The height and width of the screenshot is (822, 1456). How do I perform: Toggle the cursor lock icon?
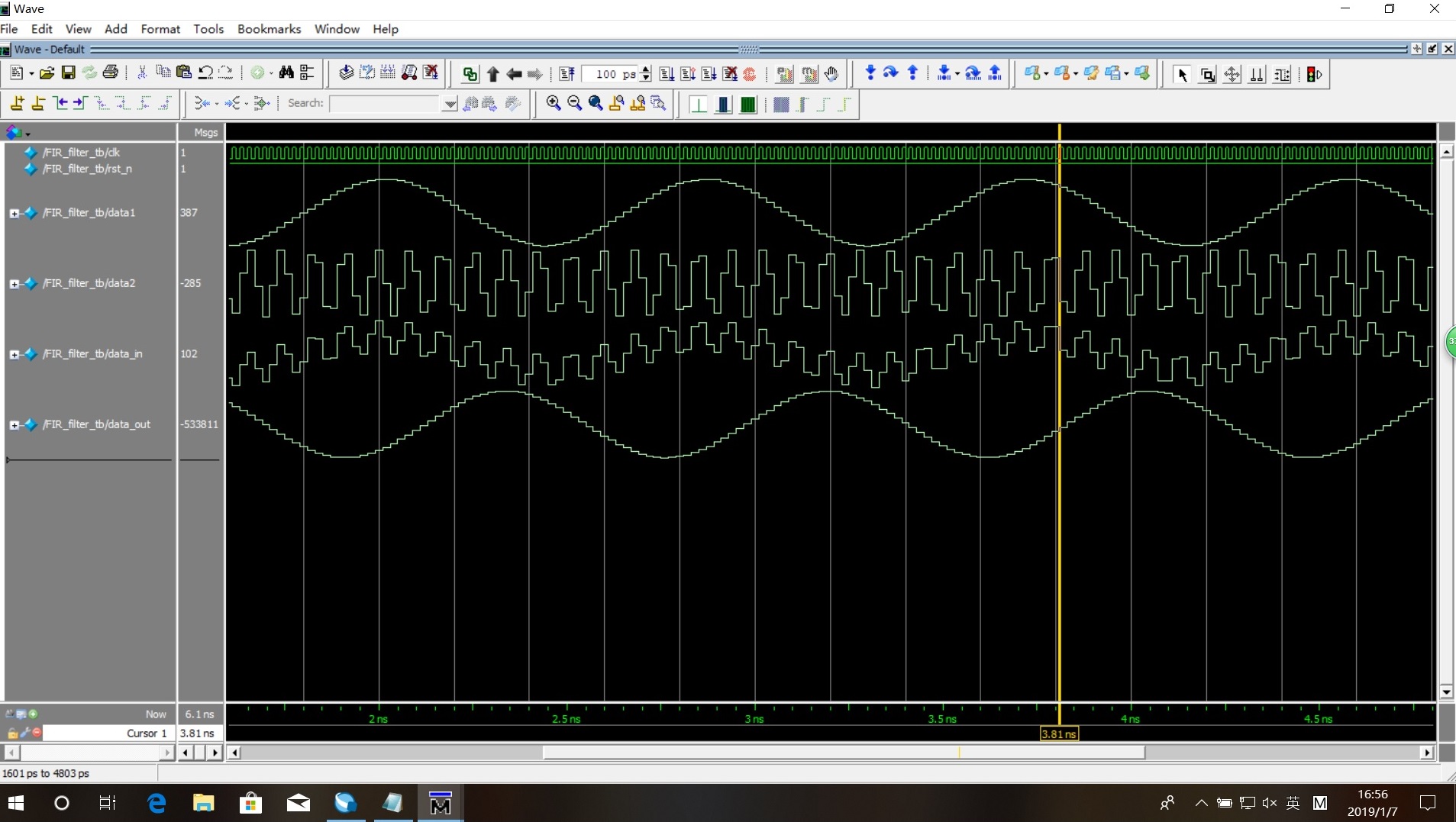tap(13, 733)
